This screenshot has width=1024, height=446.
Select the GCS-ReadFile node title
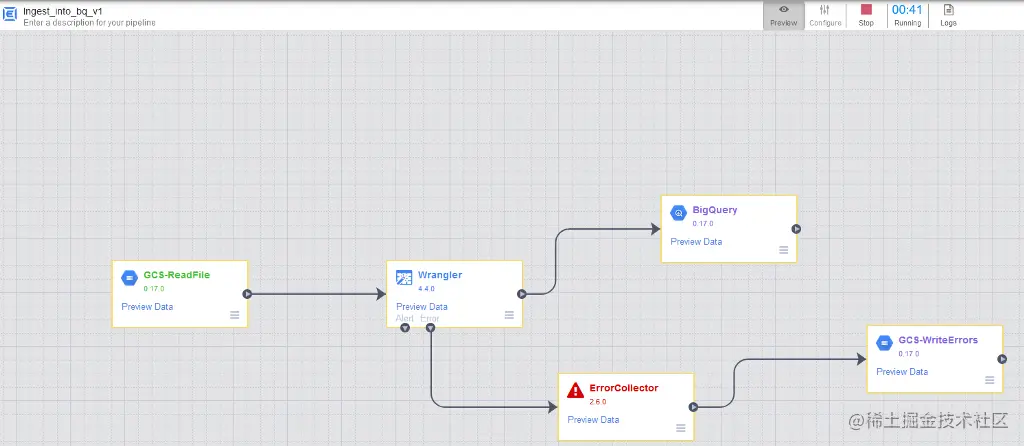177,275
